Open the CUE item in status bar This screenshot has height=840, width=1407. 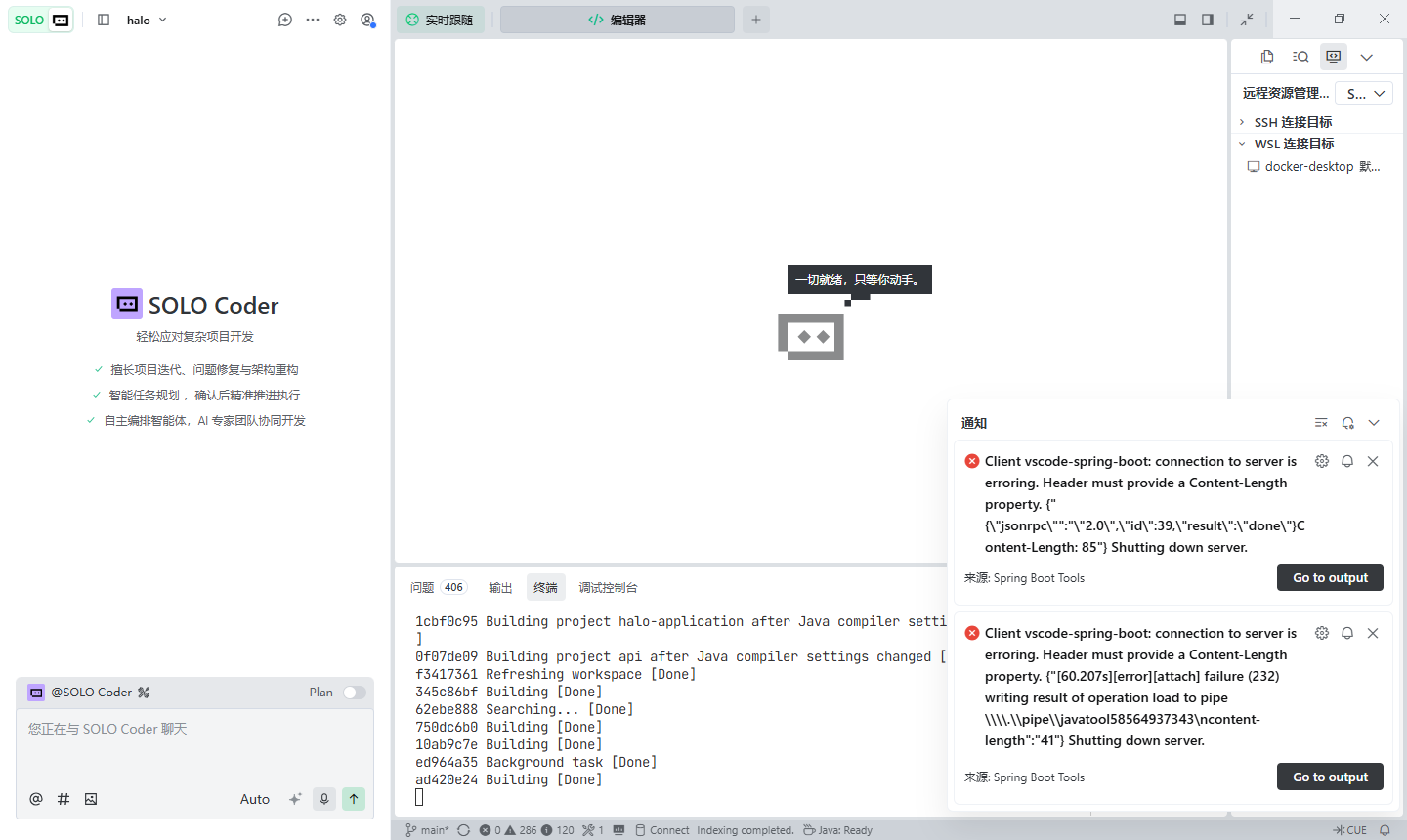pyautogui.click(x=1350, y=830)
